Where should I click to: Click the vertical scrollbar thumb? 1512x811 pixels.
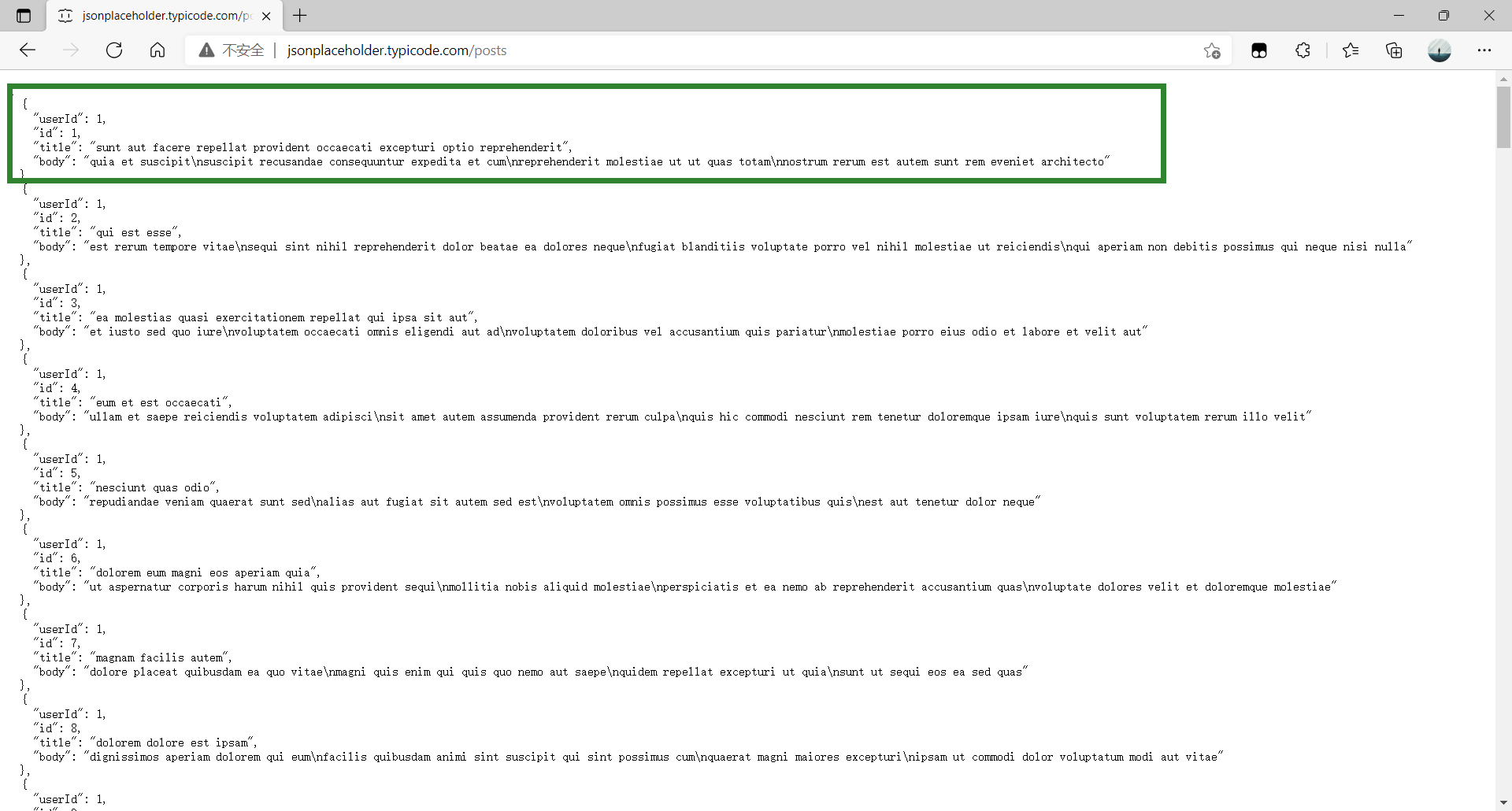tap(1503, 117)
